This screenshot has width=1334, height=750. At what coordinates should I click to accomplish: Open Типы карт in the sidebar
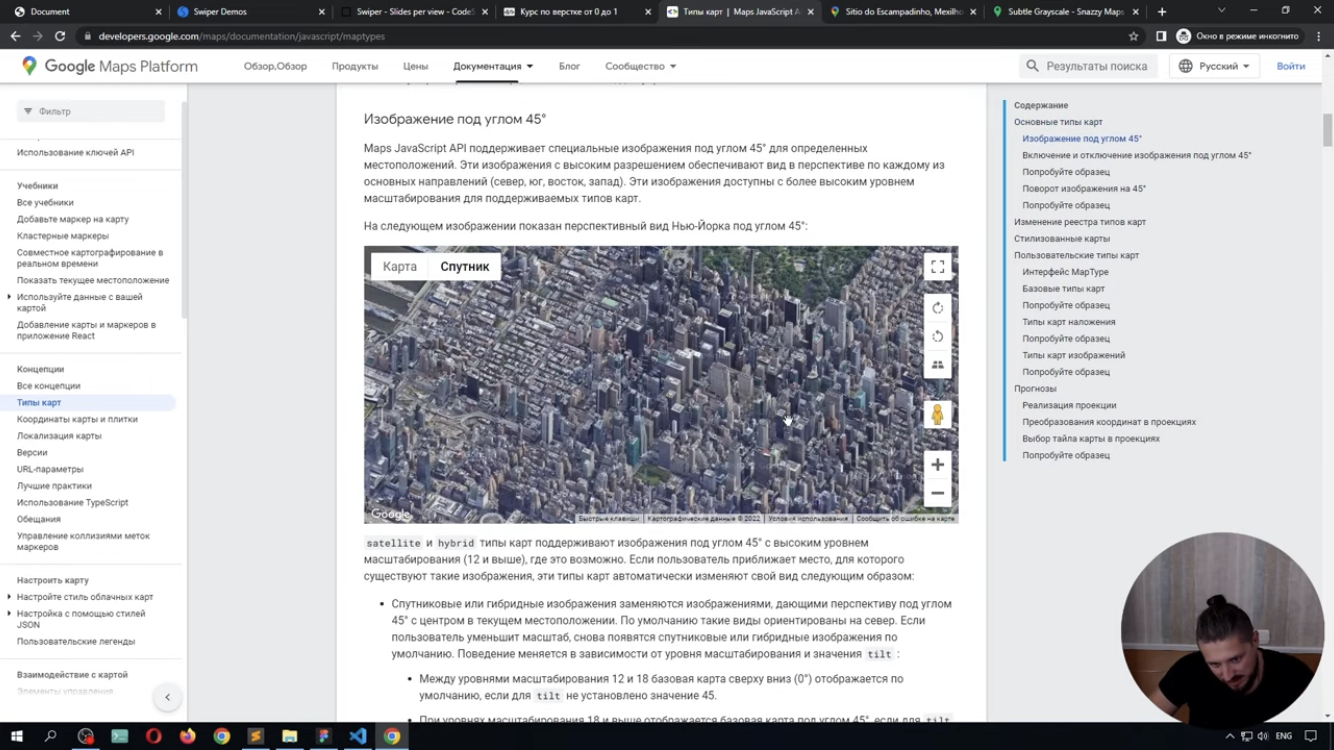[39, 402]
